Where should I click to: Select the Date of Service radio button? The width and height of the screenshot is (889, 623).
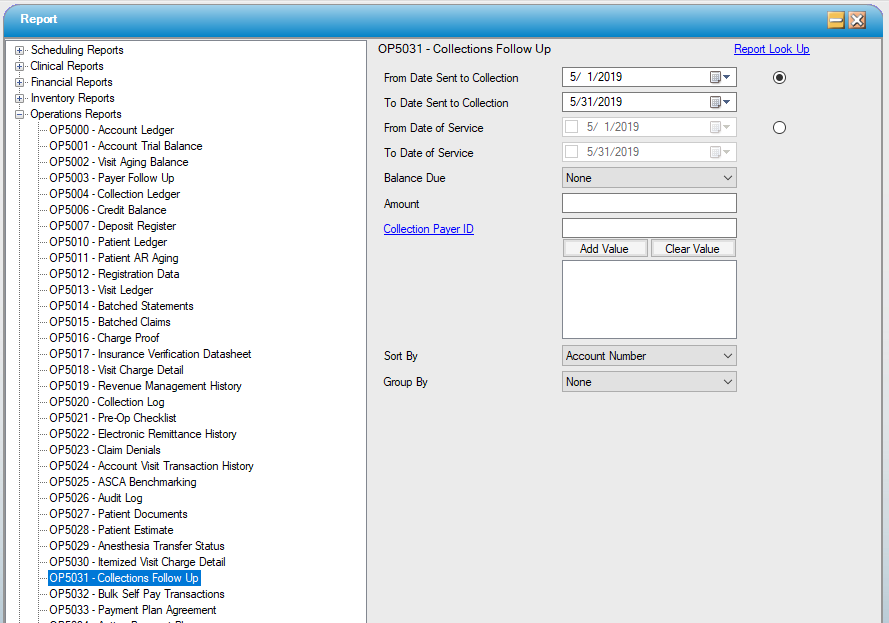779,127
